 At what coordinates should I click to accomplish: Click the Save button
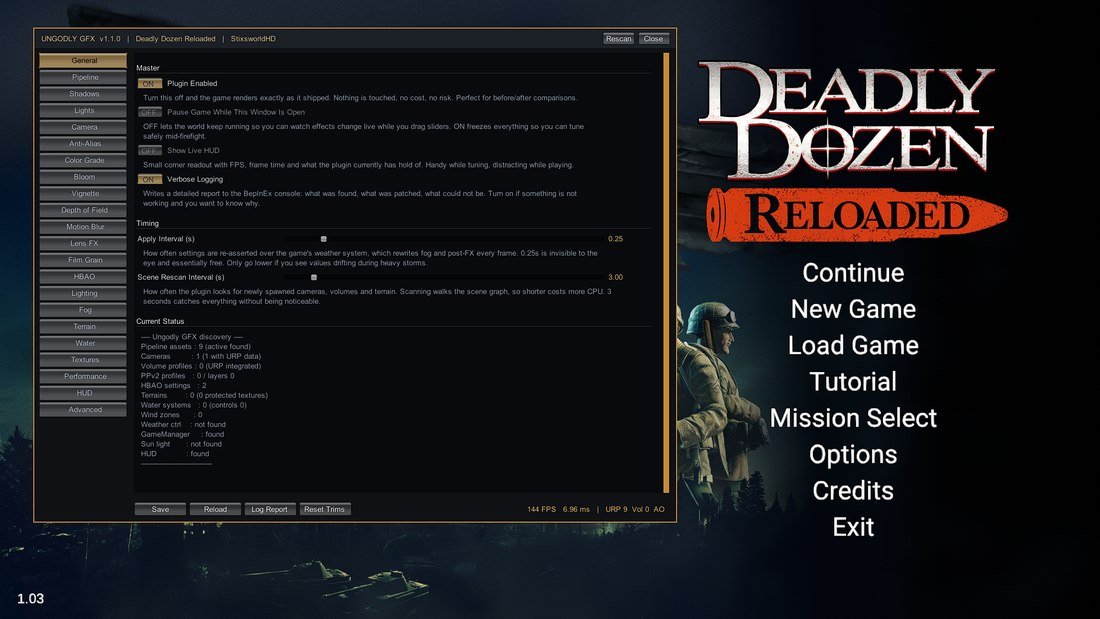coord(160,510)
